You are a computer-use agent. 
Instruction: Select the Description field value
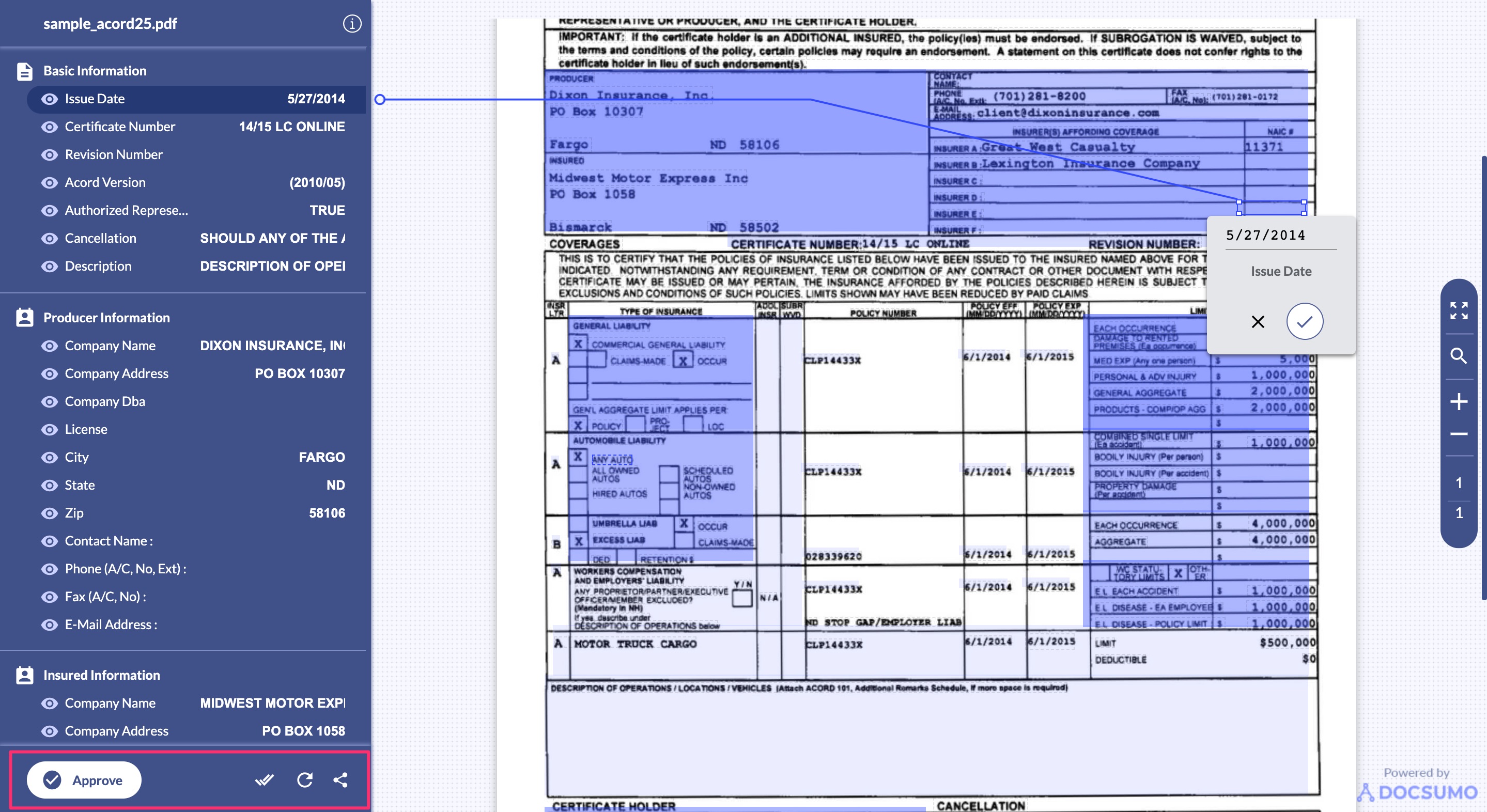tap(272, 267)
